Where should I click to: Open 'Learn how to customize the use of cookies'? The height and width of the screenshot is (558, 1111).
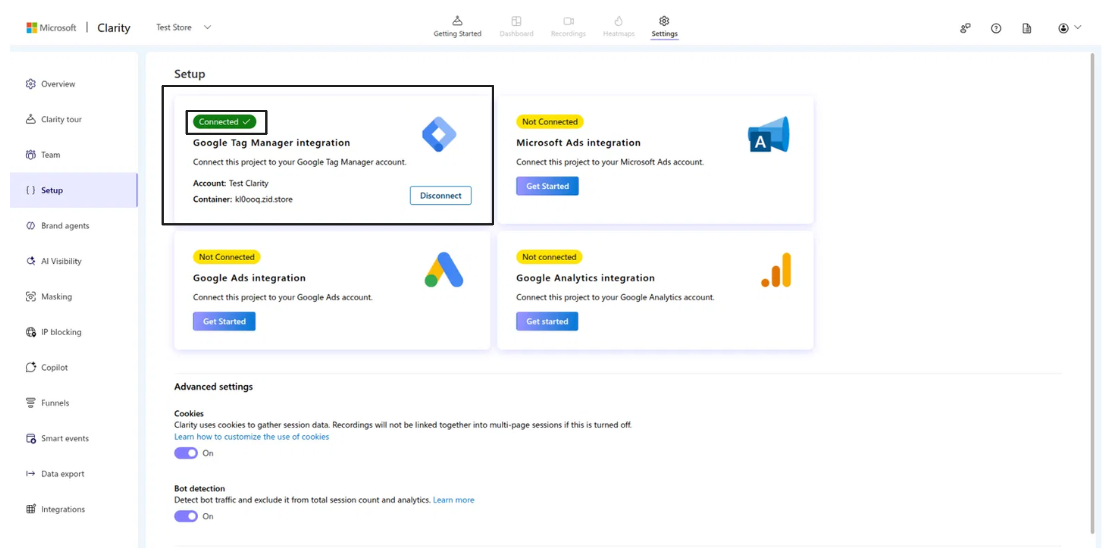point(252,437)
